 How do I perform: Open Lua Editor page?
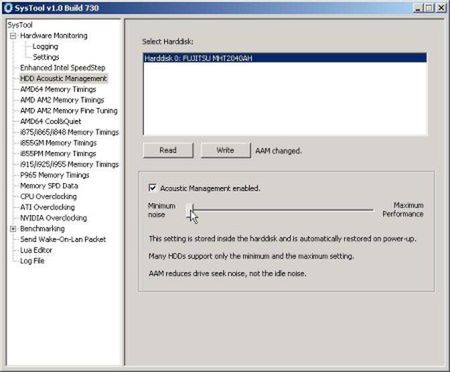[x=36, y=250]
